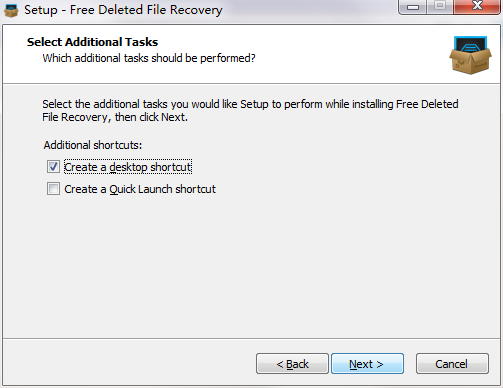Image resolution: width=503 pixels, height=388 pixels.
Task: Uncheck the desktop shortcut checkbox
Action: click(53, 167)
